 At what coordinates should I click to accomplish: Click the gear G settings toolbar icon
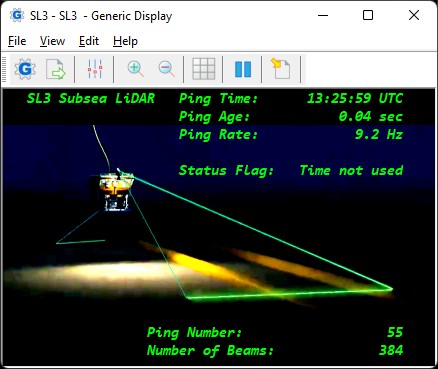coord(25,69)
